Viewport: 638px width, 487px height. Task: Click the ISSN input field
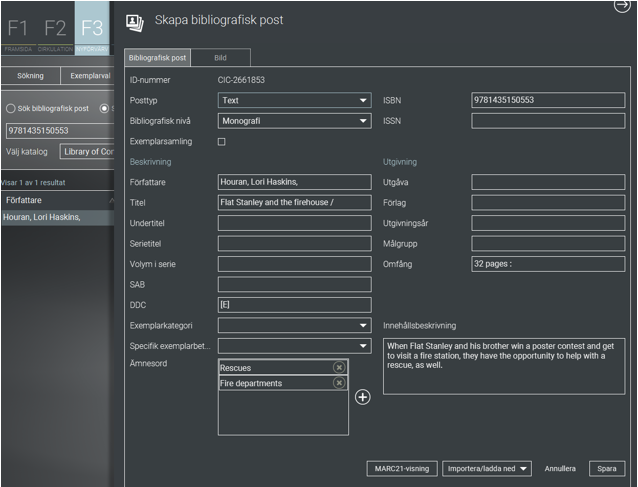(x=548, y=121)
